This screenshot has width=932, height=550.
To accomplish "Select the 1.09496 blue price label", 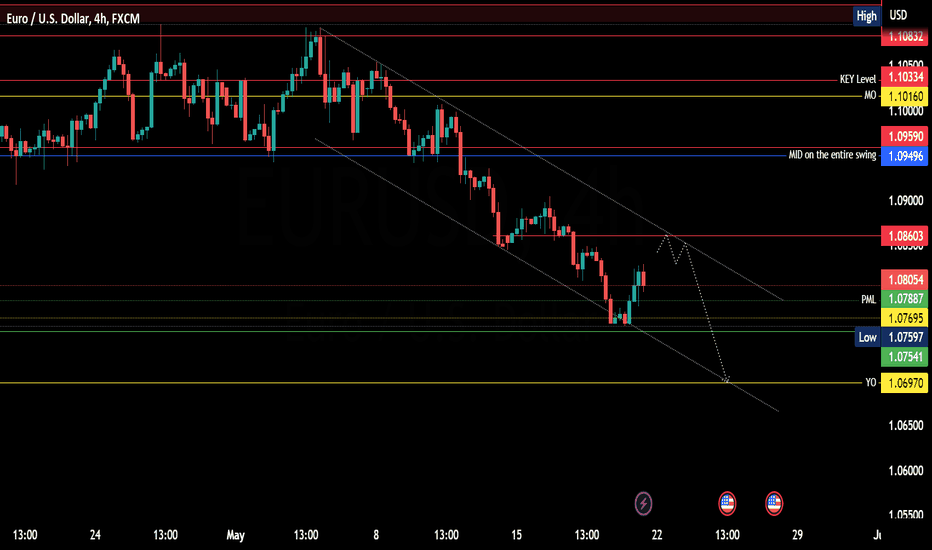I will coord(904,156).
